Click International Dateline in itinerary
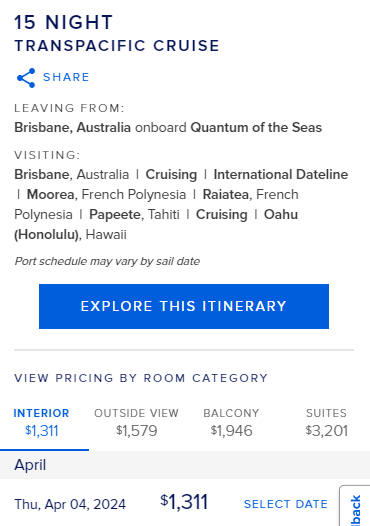 (x=281, y=174)
